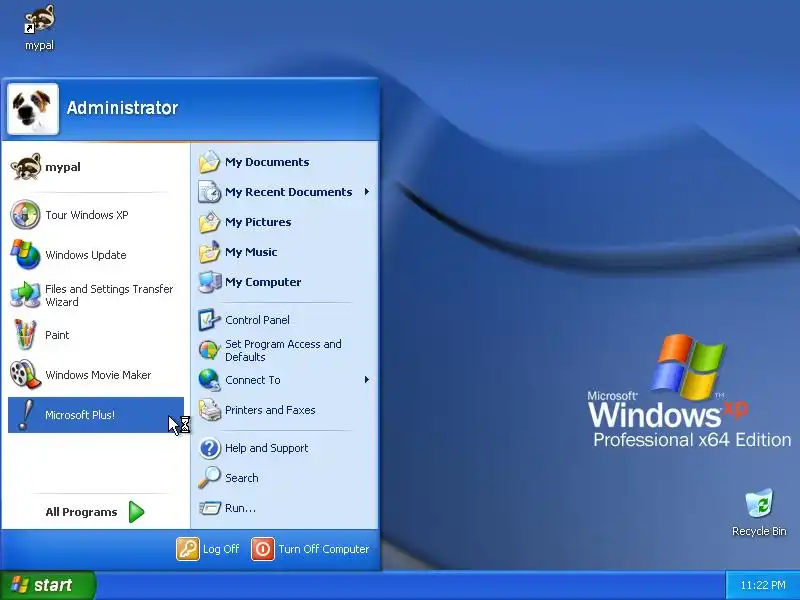Click the My Music bold label
Viewport: 800px width, 600px height.
(x=251, y=252)
